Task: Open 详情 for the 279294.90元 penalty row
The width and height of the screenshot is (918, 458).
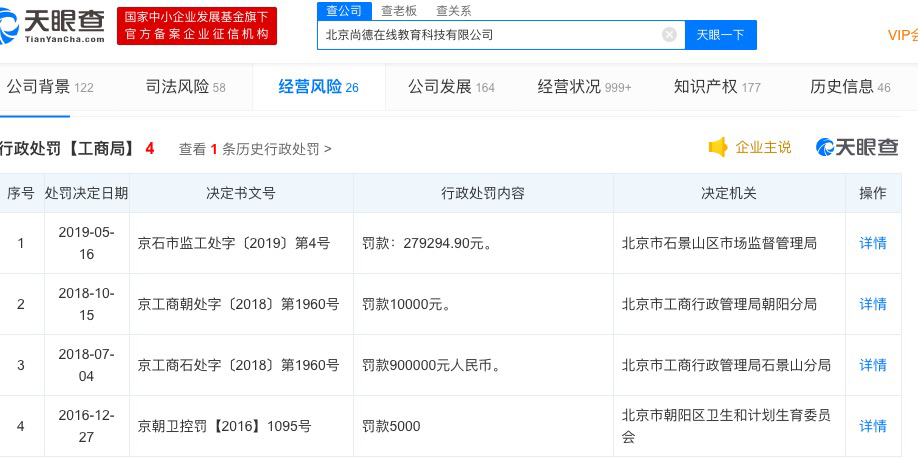Action: pos(872,243)
